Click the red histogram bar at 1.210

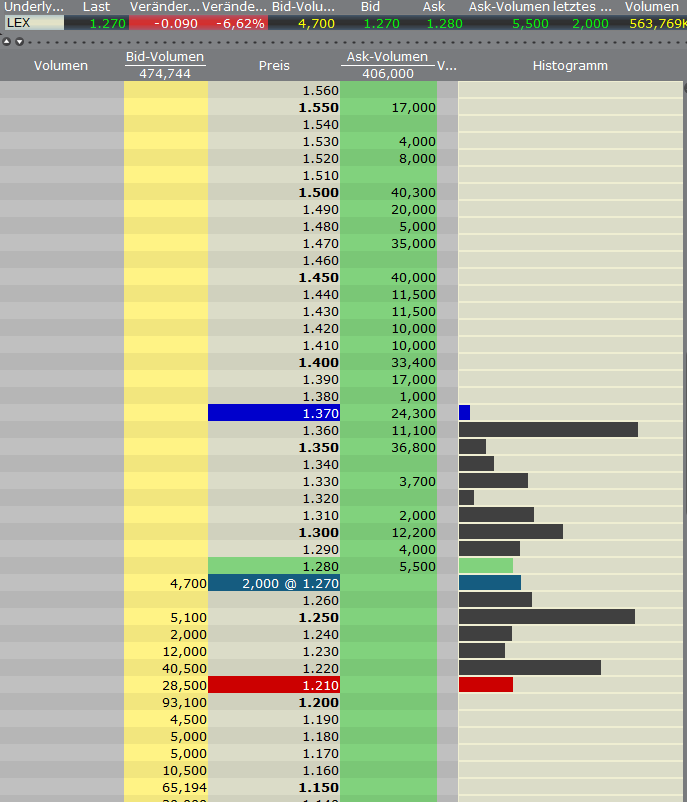pyautogui.click(x=485, y=685)
